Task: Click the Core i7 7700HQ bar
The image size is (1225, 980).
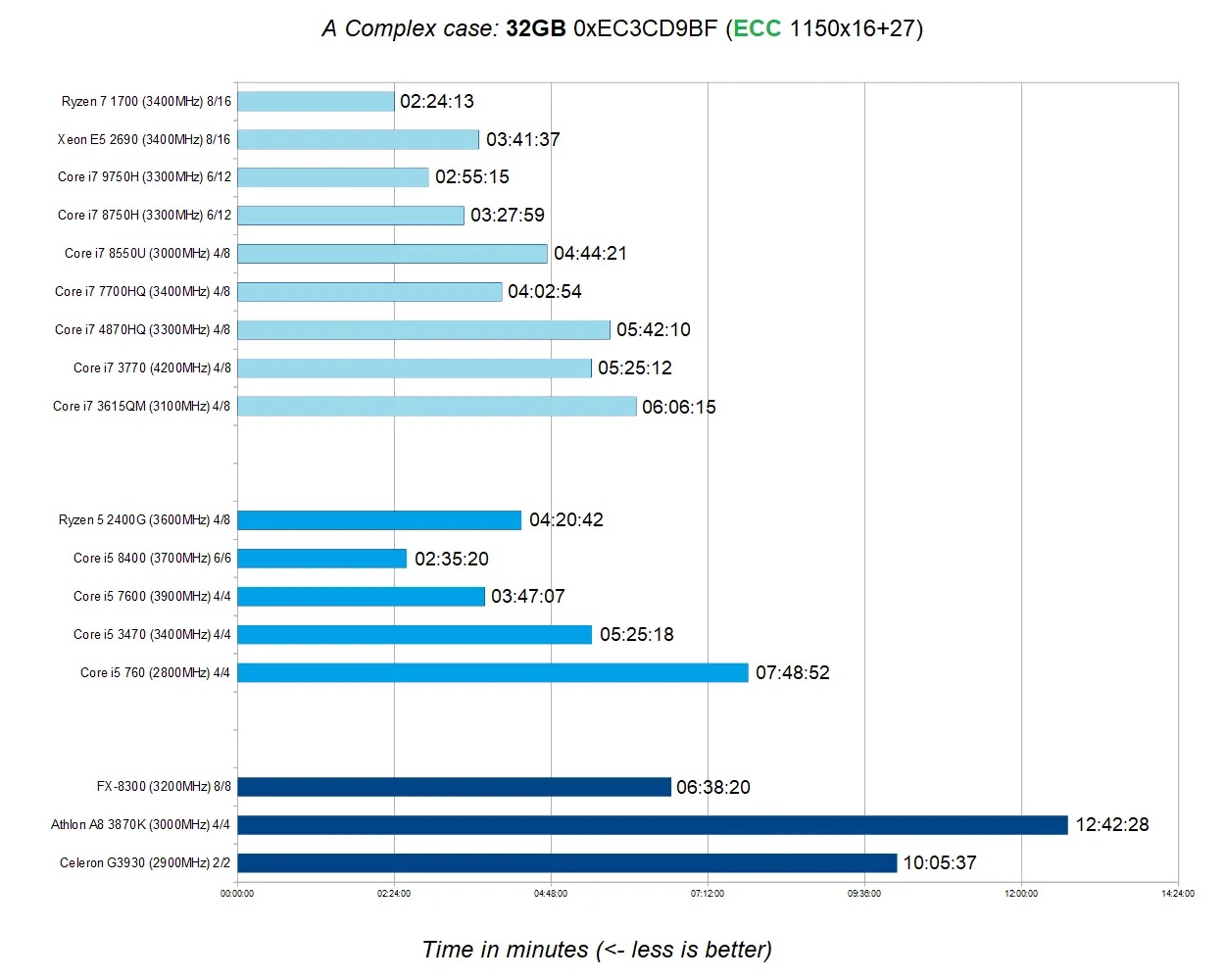Action: point(370,292)
